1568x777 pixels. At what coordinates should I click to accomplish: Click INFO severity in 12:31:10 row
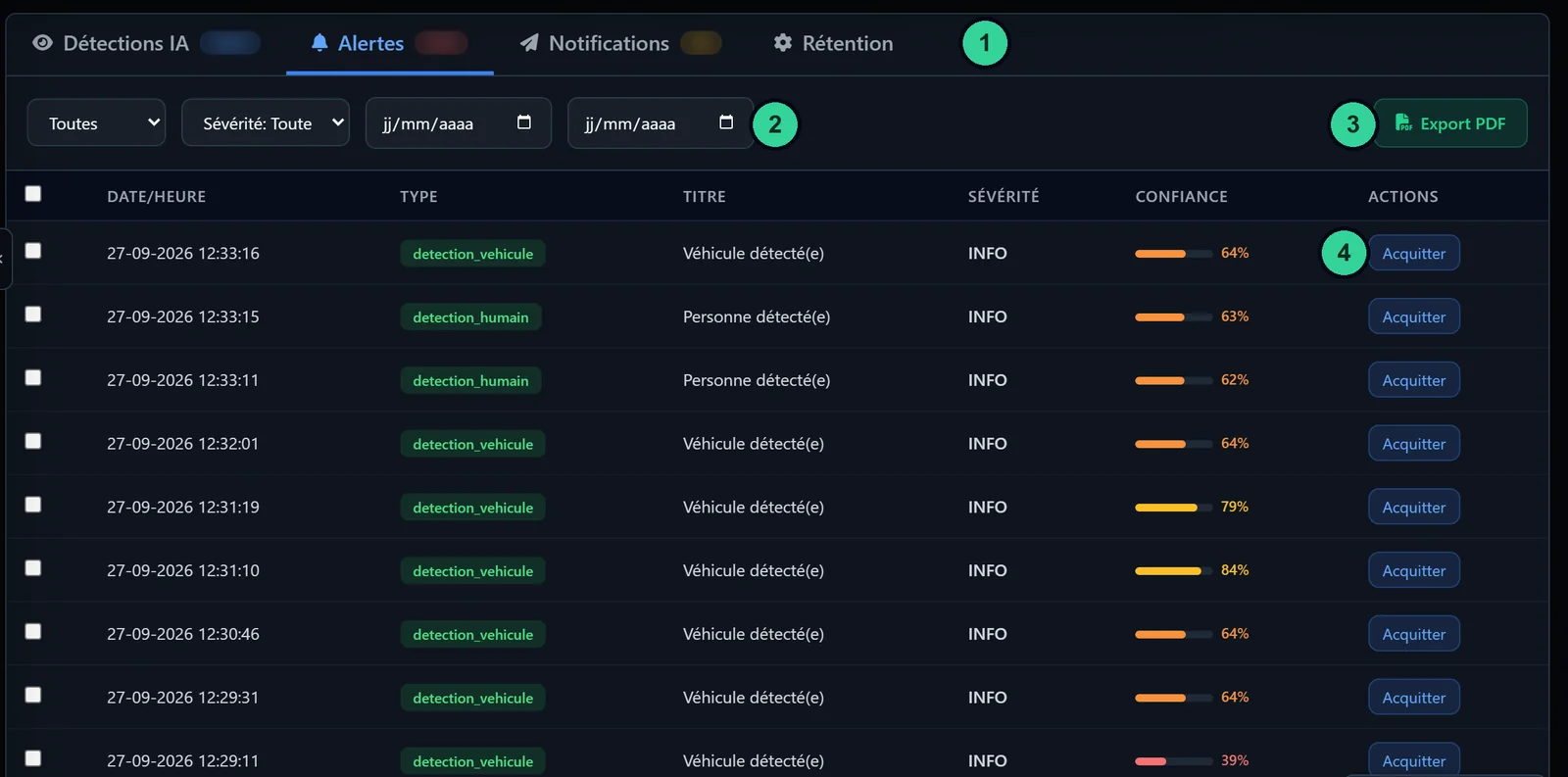click(988, 570)
